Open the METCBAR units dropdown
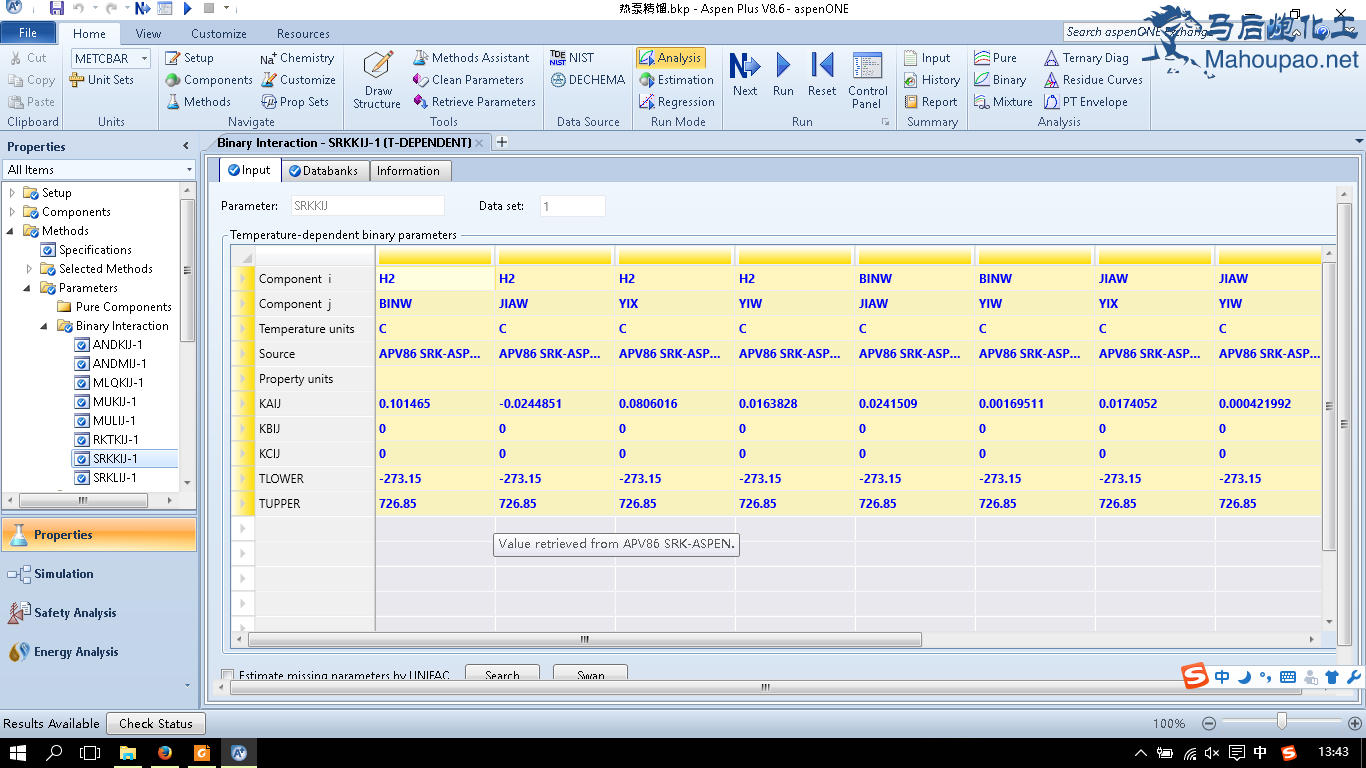 (144, 59)
